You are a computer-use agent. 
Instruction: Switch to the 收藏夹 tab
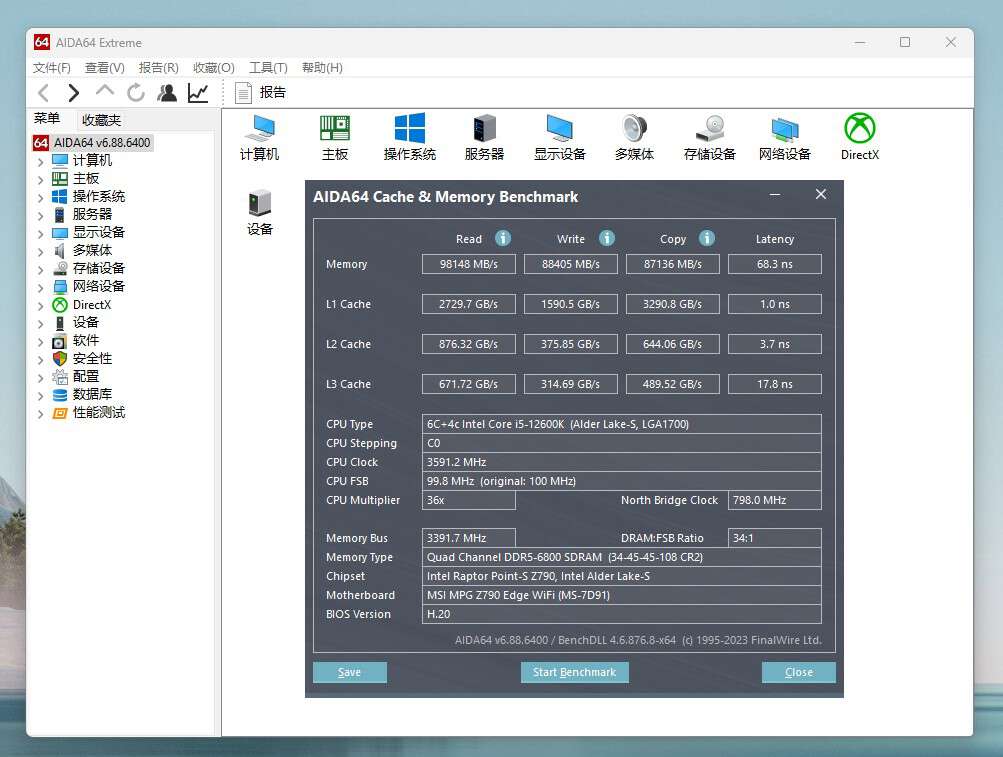tap(101, 120)
